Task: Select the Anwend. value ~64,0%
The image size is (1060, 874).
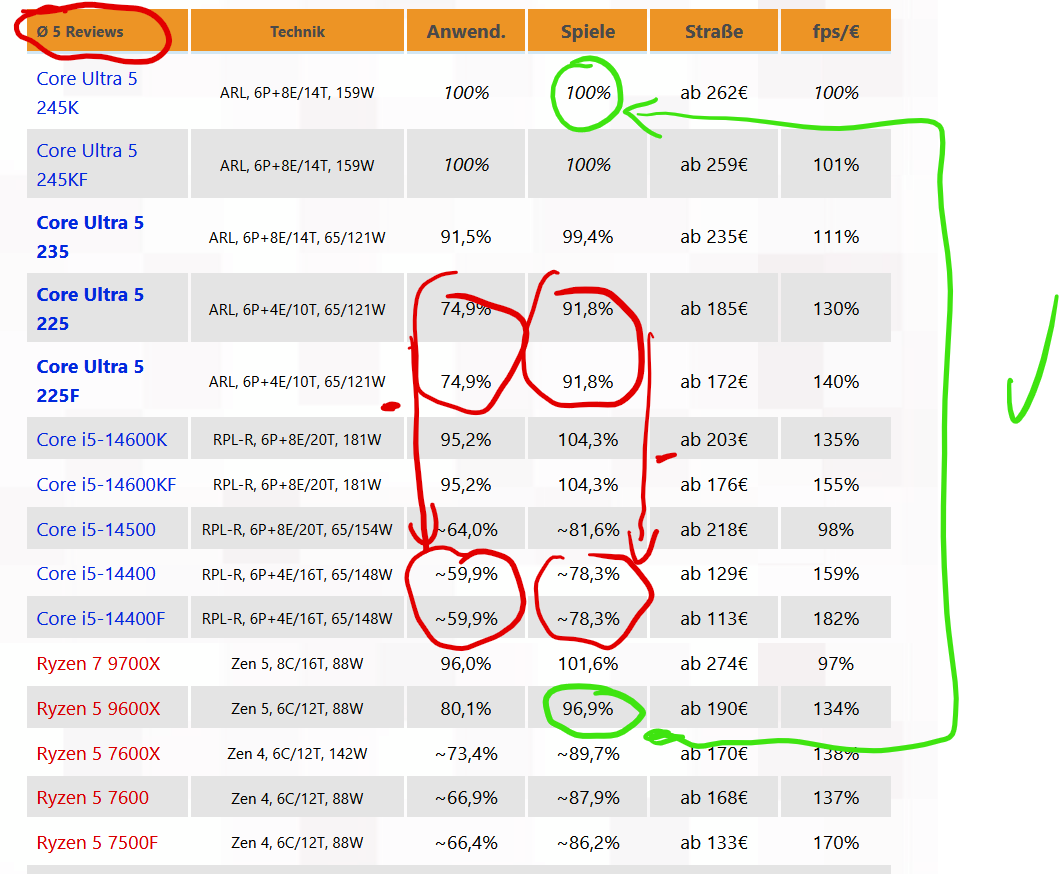Action: (x=466, y=530)
